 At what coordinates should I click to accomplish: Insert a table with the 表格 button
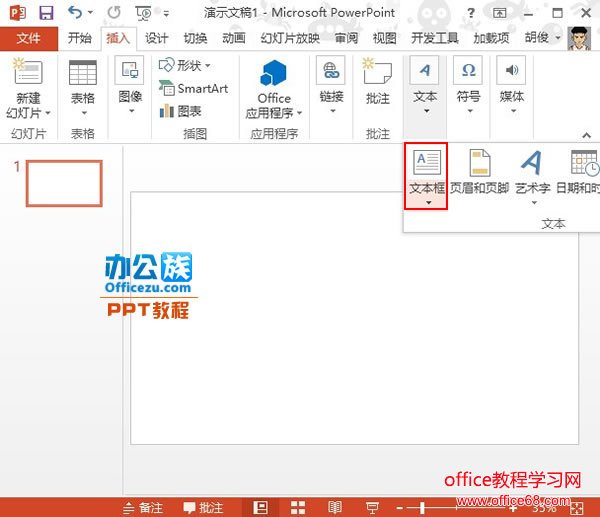pyautogui.click(x=83, y=87)
